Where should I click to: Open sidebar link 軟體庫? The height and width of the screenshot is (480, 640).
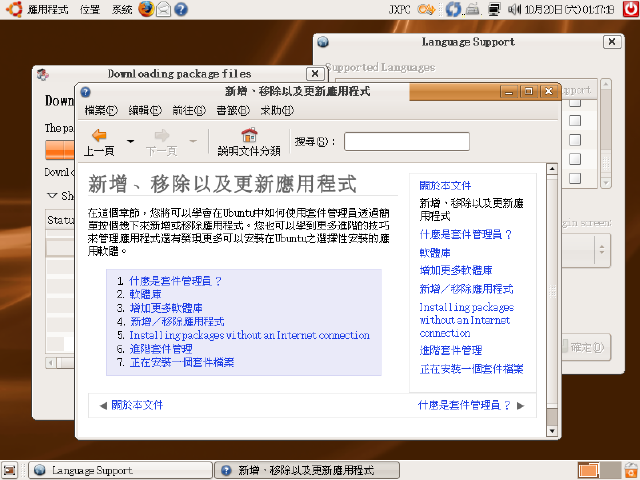click(x=435, y=253)
